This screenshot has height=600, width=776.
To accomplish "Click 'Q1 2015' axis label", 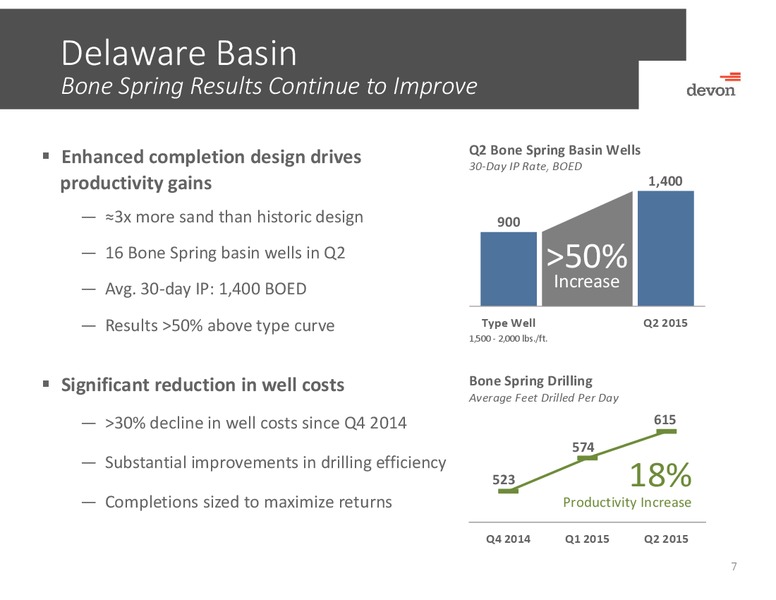I will tap(587, 539).
